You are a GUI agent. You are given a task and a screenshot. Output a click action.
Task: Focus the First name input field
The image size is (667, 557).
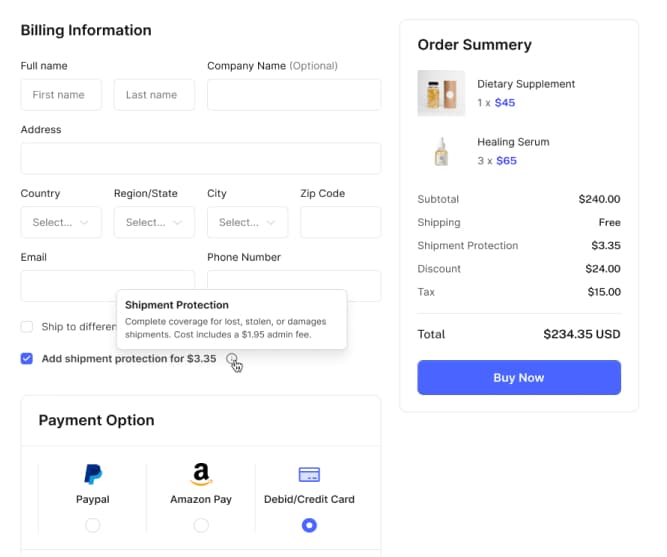tap(61, 94)
